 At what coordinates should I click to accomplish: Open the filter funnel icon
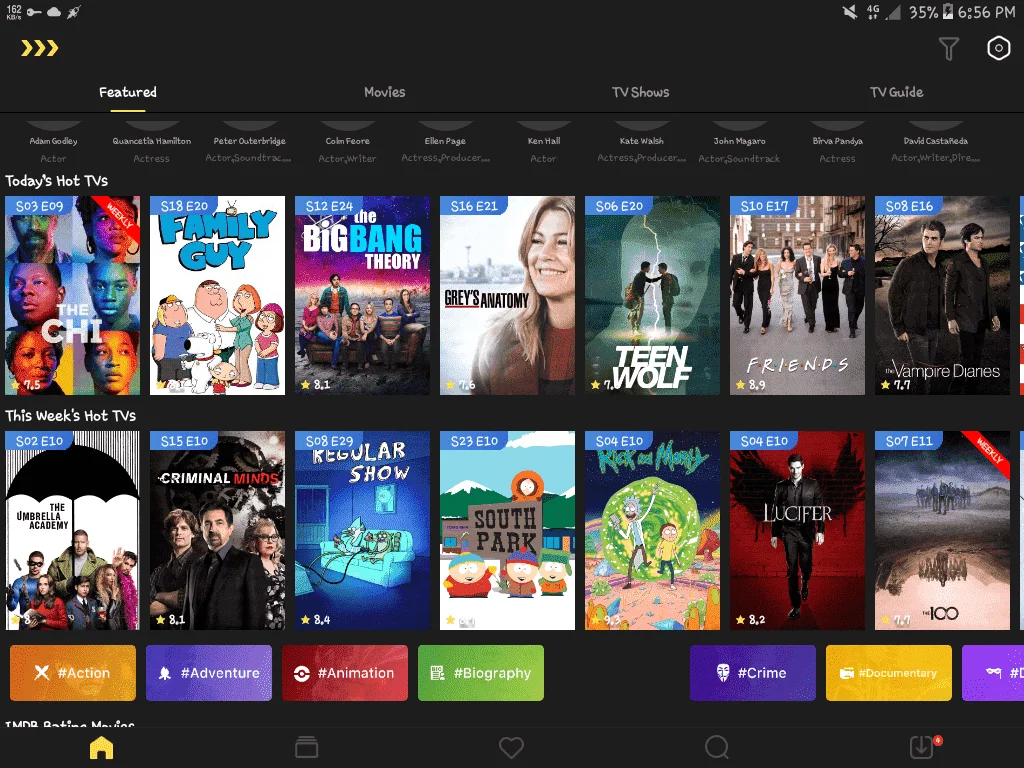[948, 48]
